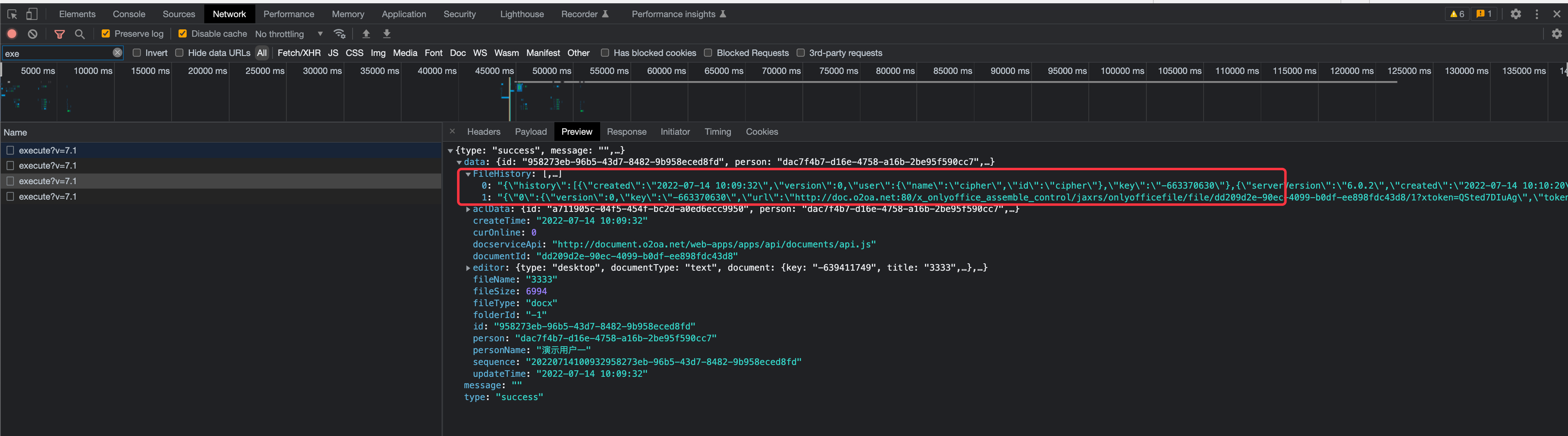Open DevTools settings gear
Viewport: 1568px width, 436px height.
pyautogui.click(x=1515, y=14)
